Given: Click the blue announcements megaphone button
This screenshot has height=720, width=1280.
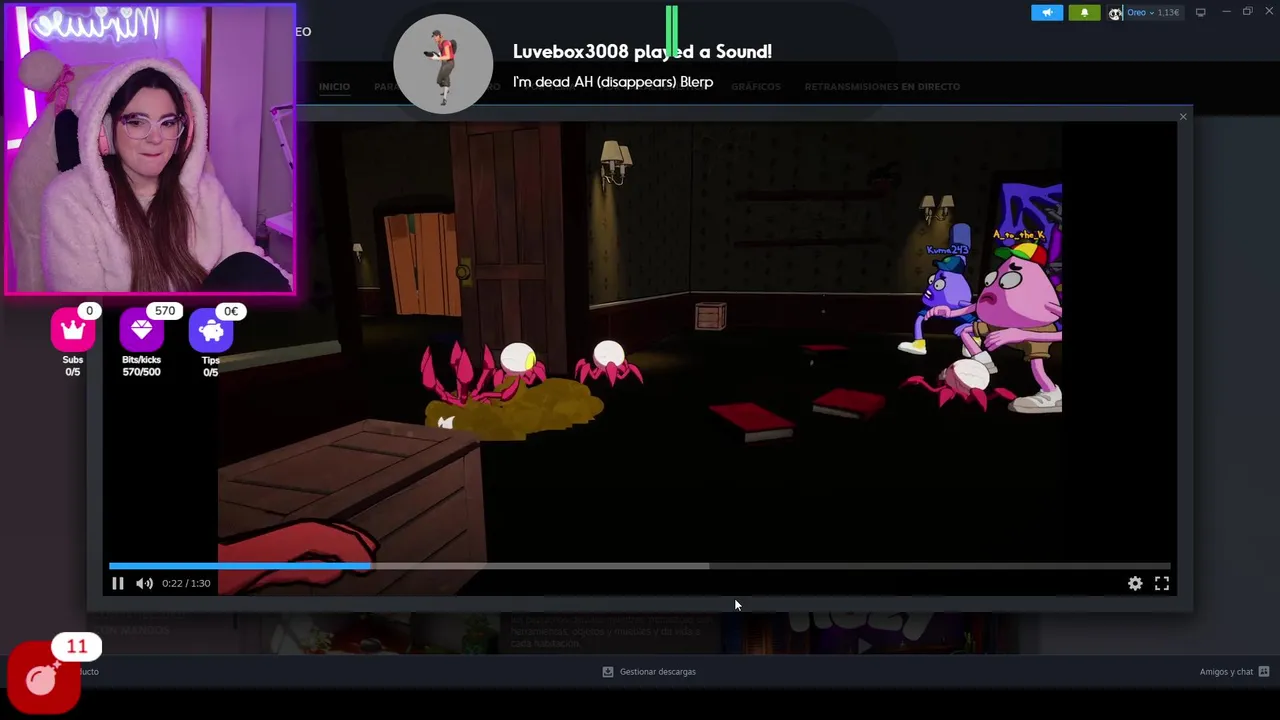Looking at the screenshot, I should point(1047,12).
